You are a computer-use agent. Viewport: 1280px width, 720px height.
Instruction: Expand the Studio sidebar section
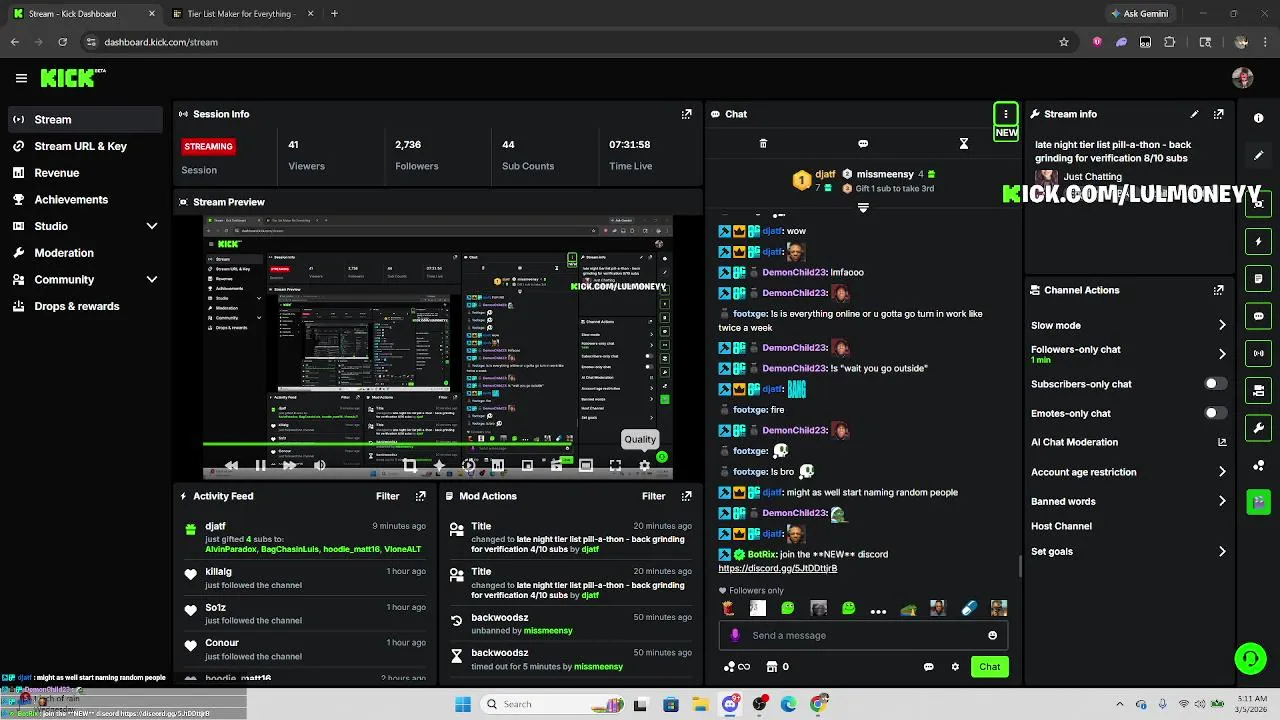point(152,226)
